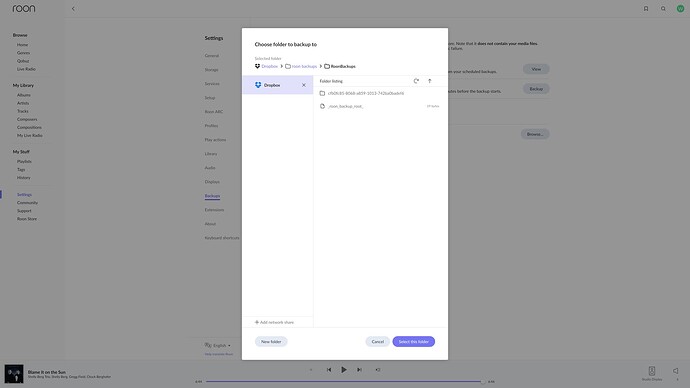Click the New folder button
Screen dimensions: 690x388
[x=271, y=341]
